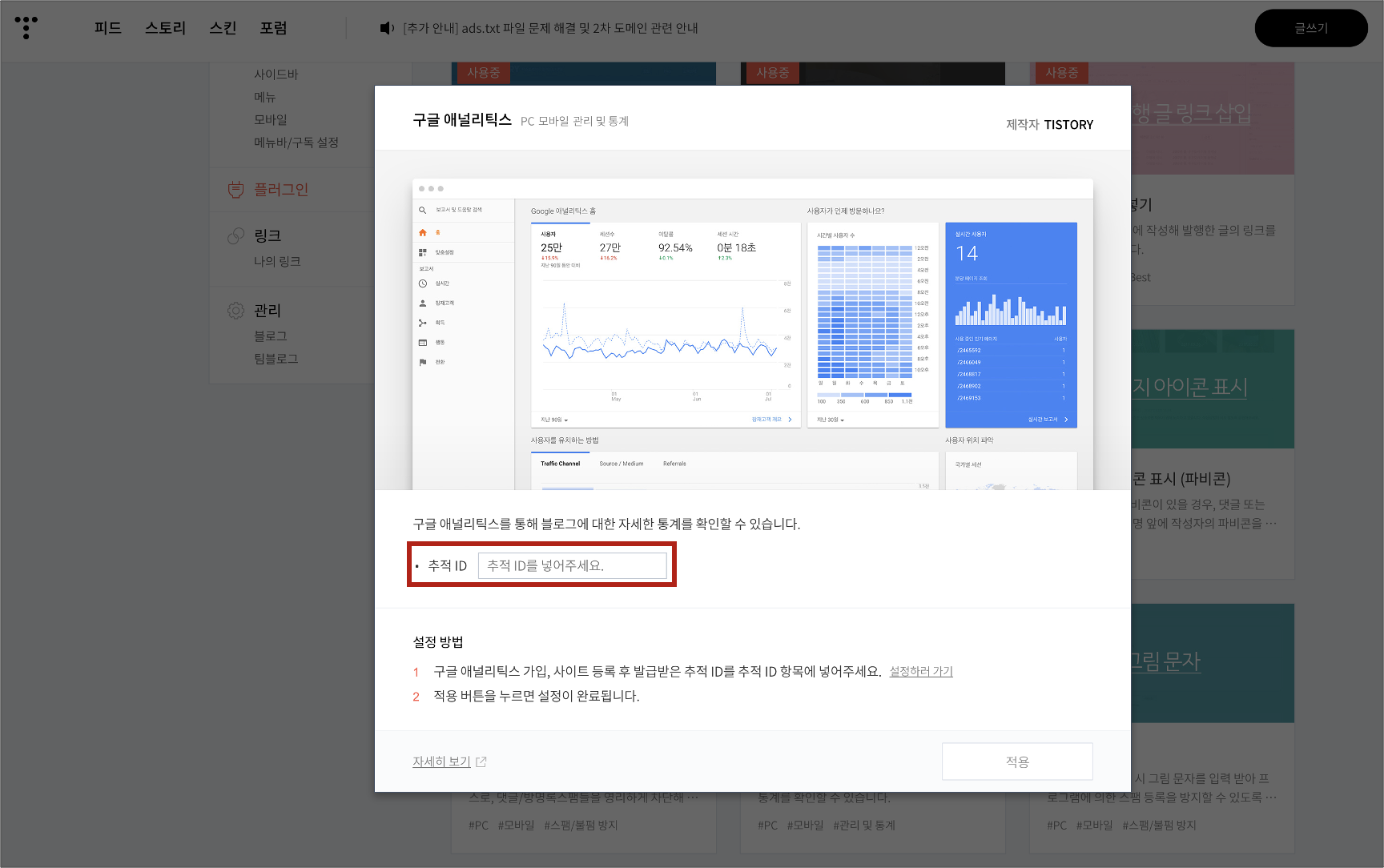
Task: Select 블로그 under 관리
Action: tap(271, 336)
